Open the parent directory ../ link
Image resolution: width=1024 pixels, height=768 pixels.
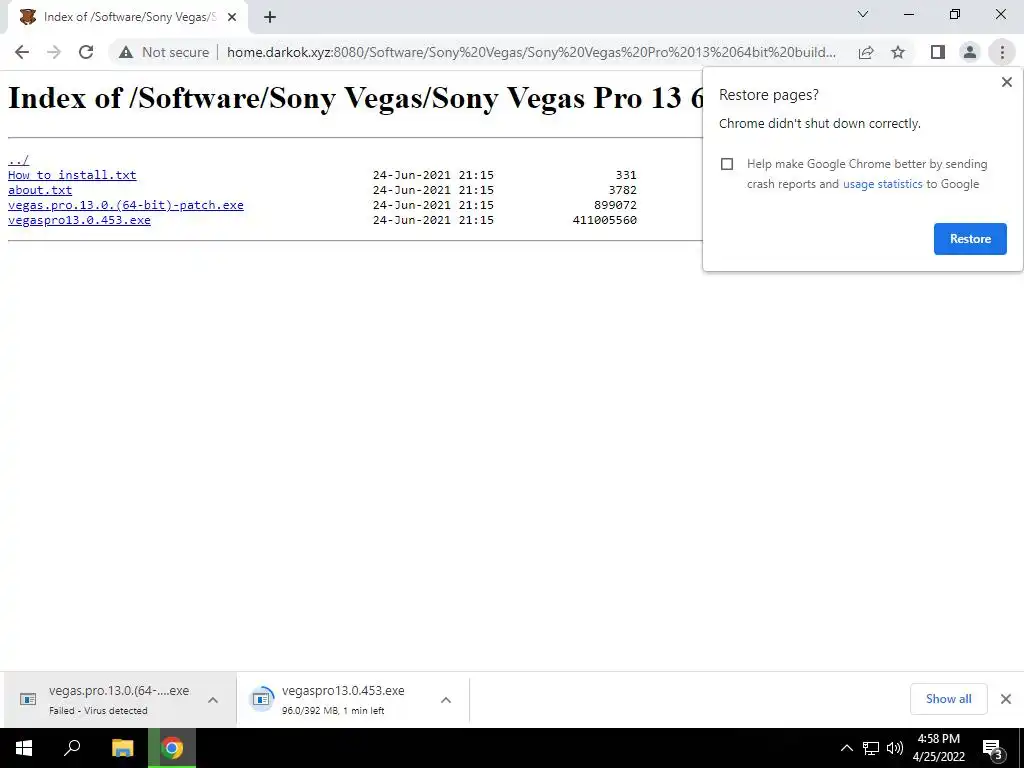[x=18, y=160]
